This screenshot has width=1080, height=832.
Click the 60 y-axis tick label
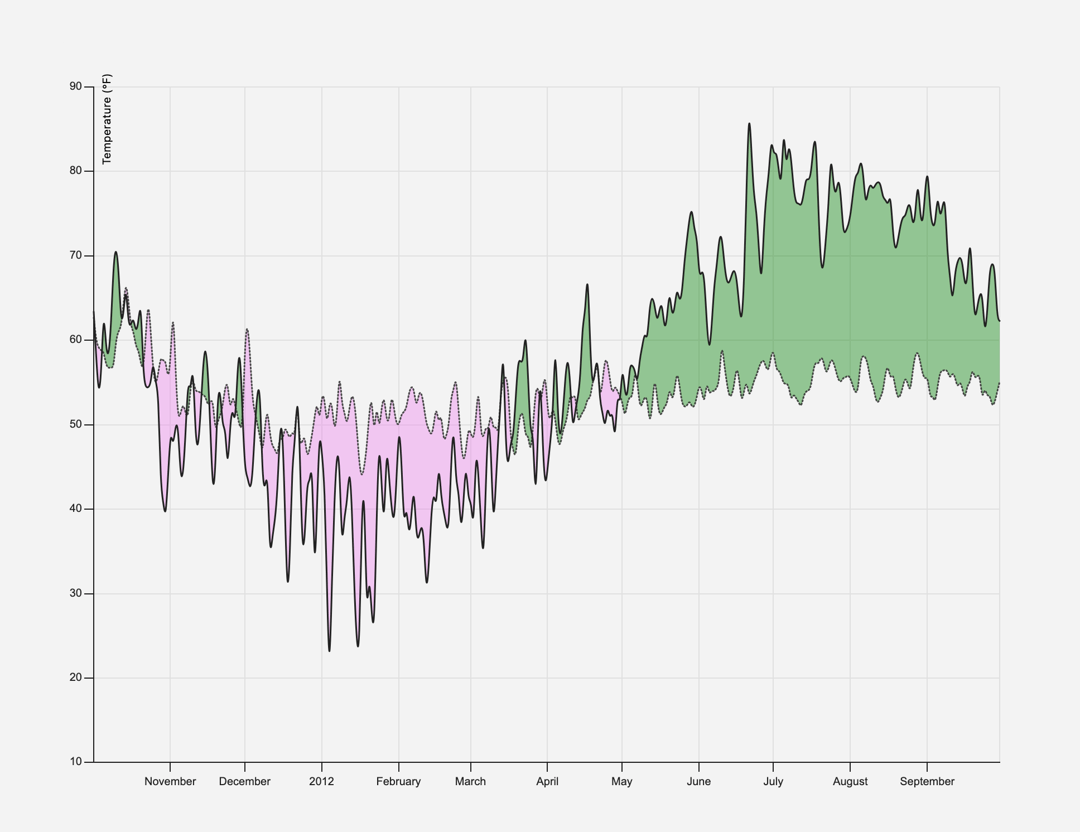(x=75, y=340)
